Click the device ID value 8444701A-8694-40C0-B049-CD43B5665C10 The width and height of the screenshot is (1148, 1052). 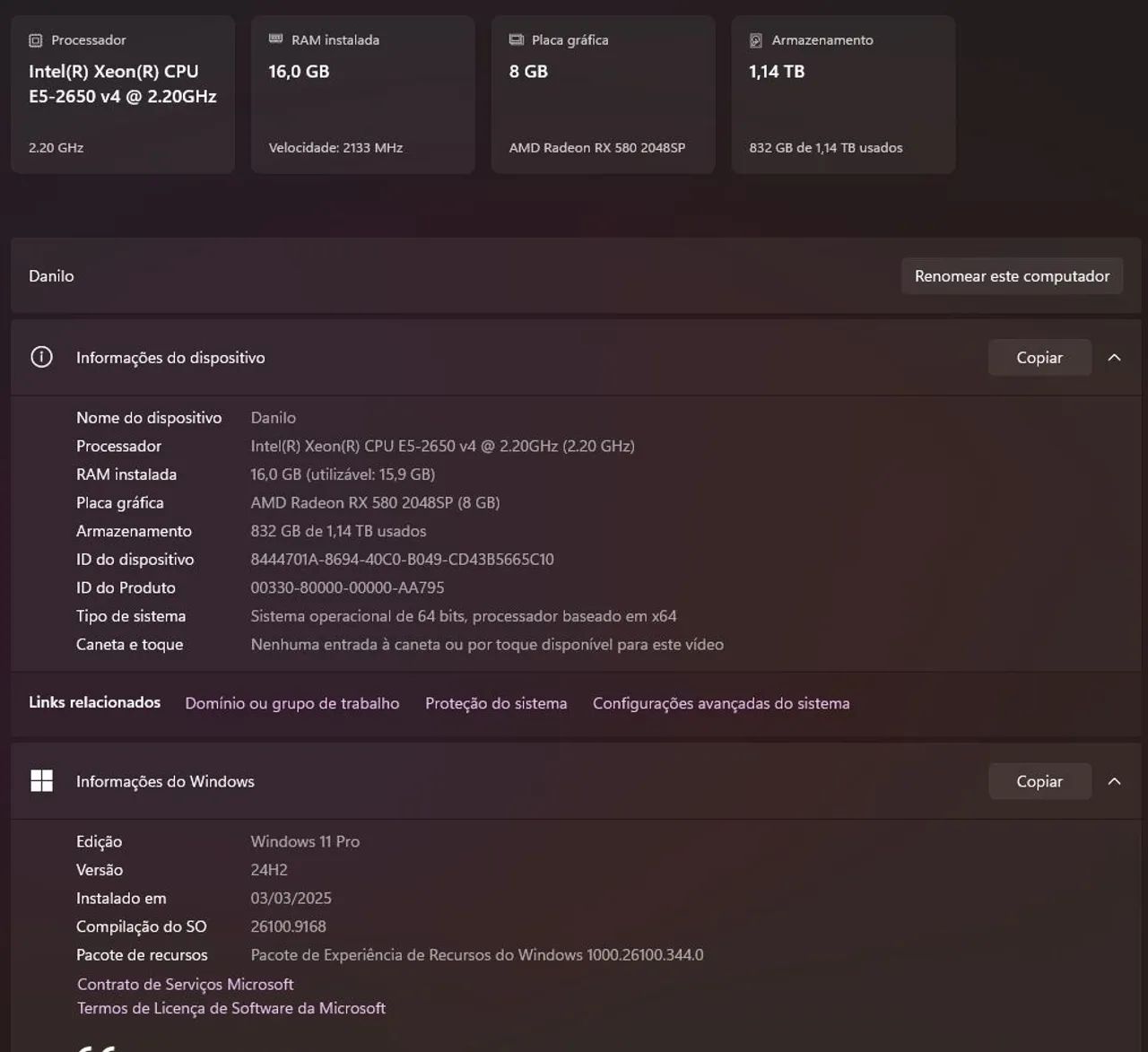402,560
